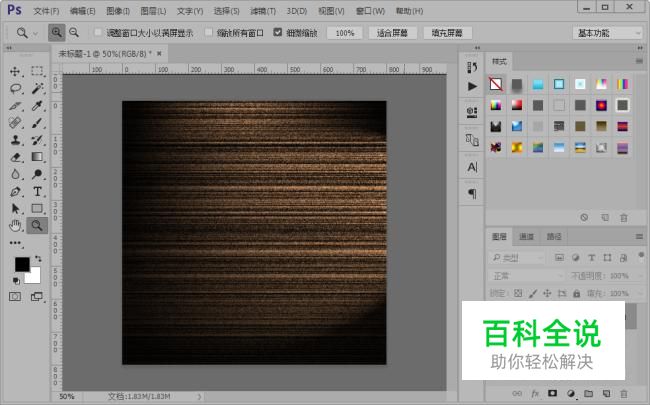650x405 pixels.
Task: Select the Crop tool
Action: [15, 106]
